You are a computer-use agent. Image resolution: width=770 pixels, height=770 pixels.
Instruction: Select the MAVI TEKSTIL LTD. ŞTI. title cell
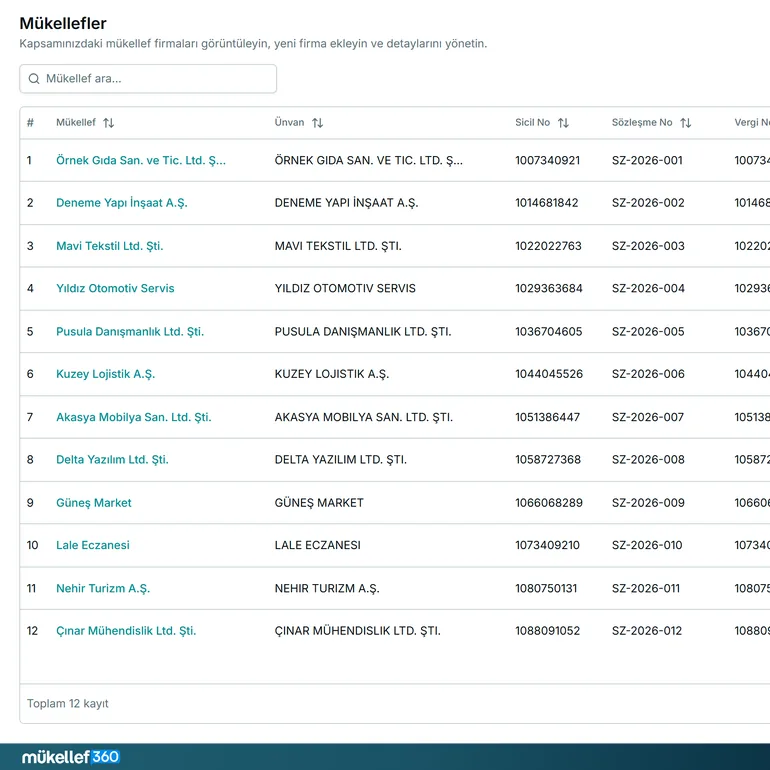[338, 246]
